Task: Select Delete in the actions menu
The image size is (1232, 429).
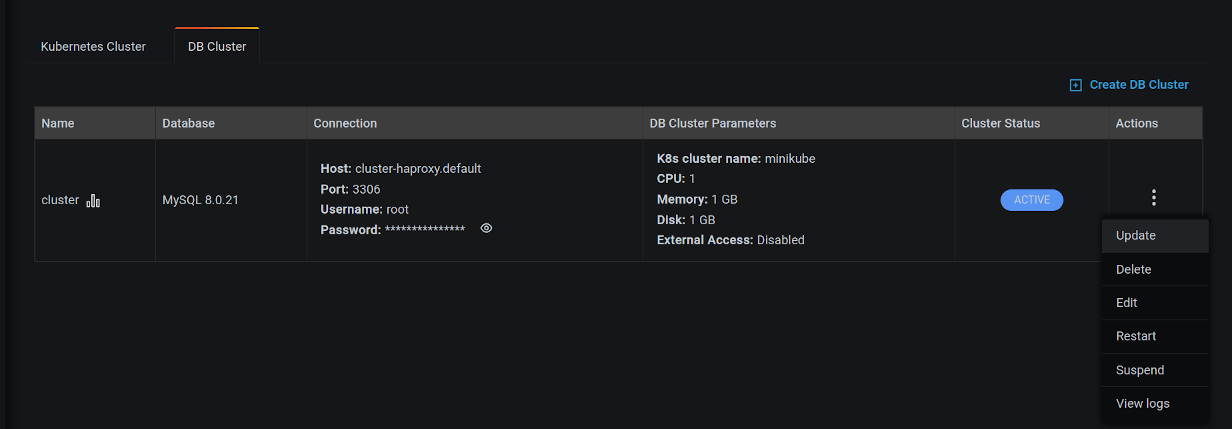Action: click(x=1133, y=270)
